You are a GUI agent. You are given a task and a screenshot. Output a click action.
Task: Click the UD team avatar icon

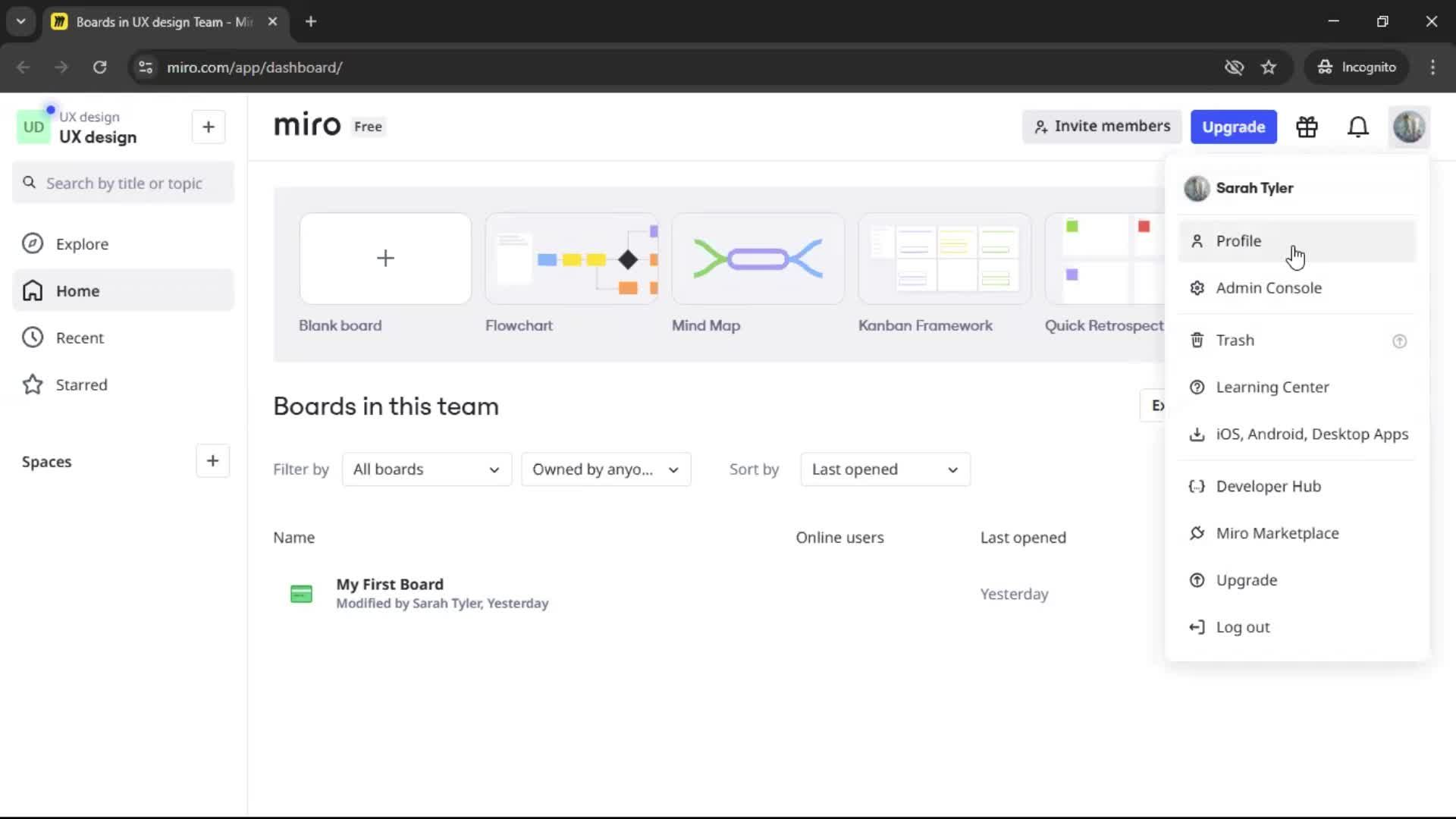click(33, 127)
